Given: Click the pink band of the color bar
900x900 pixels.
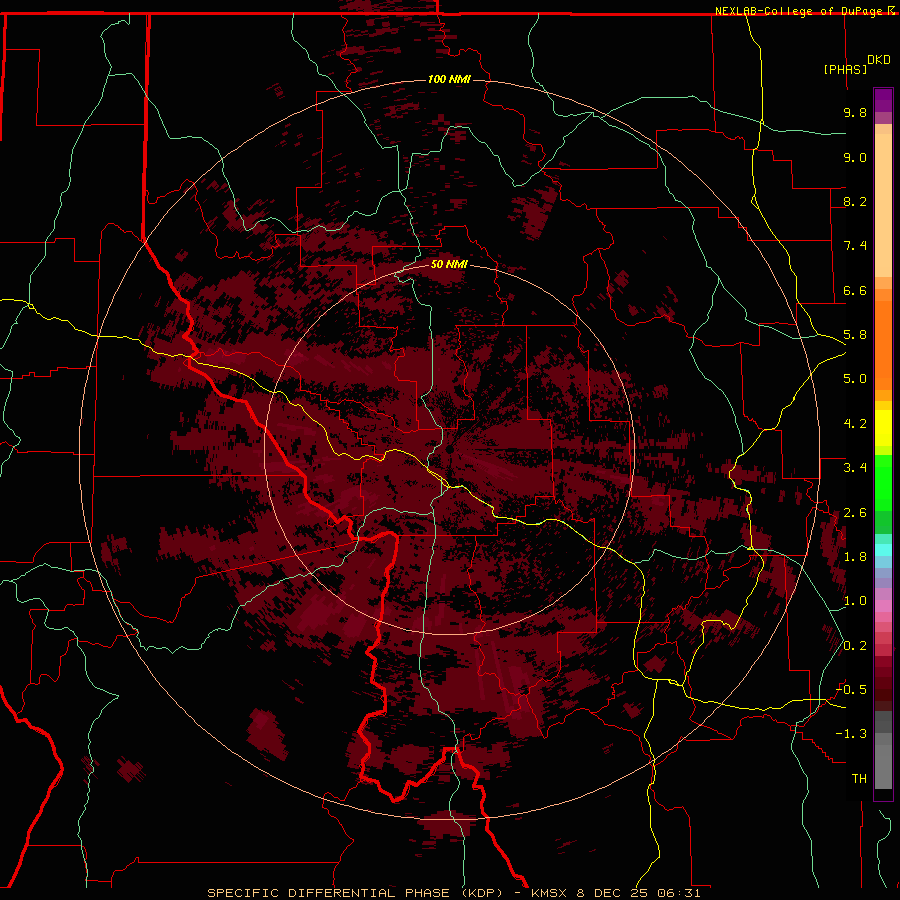Looking at the screenshot, I should point(883,606).
